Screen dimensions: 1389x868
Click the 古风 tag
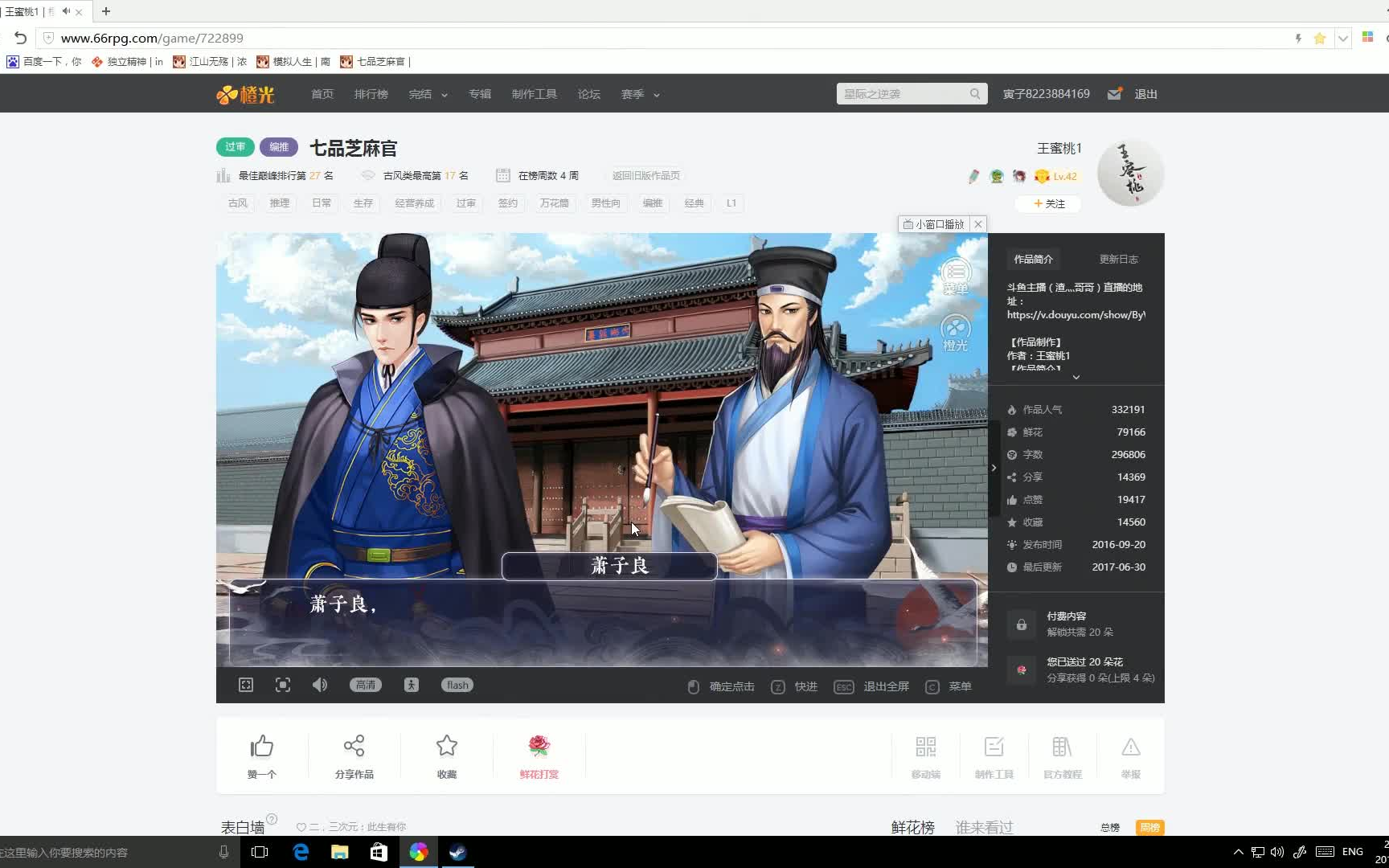[x=238, y=203]
